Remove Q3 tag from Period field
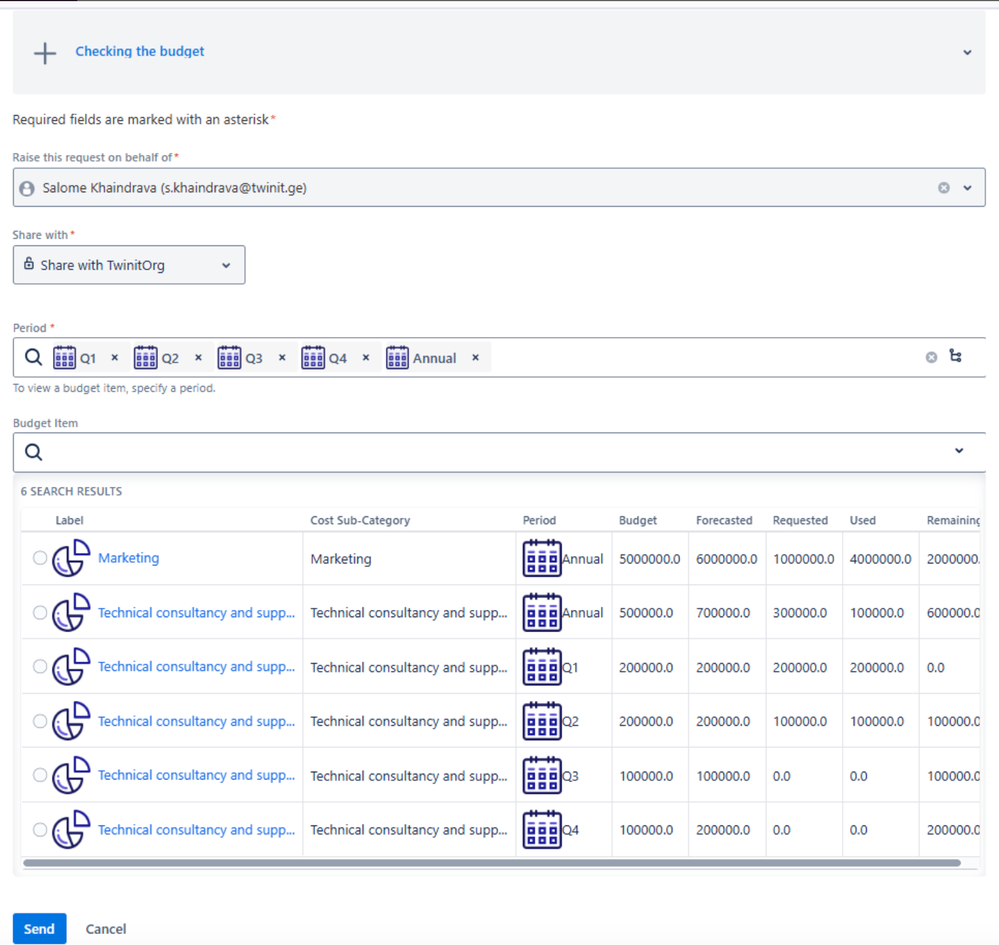 click(282, 358)
